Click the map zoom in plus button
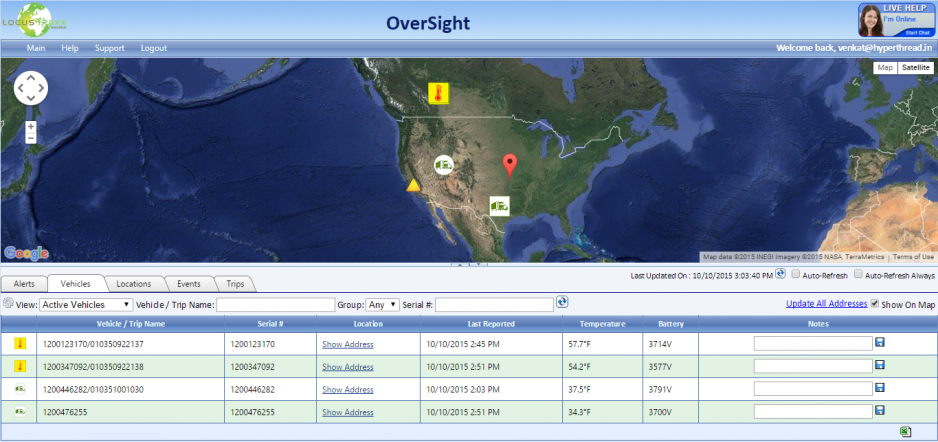Screen dimensions: 938x442 31,127
